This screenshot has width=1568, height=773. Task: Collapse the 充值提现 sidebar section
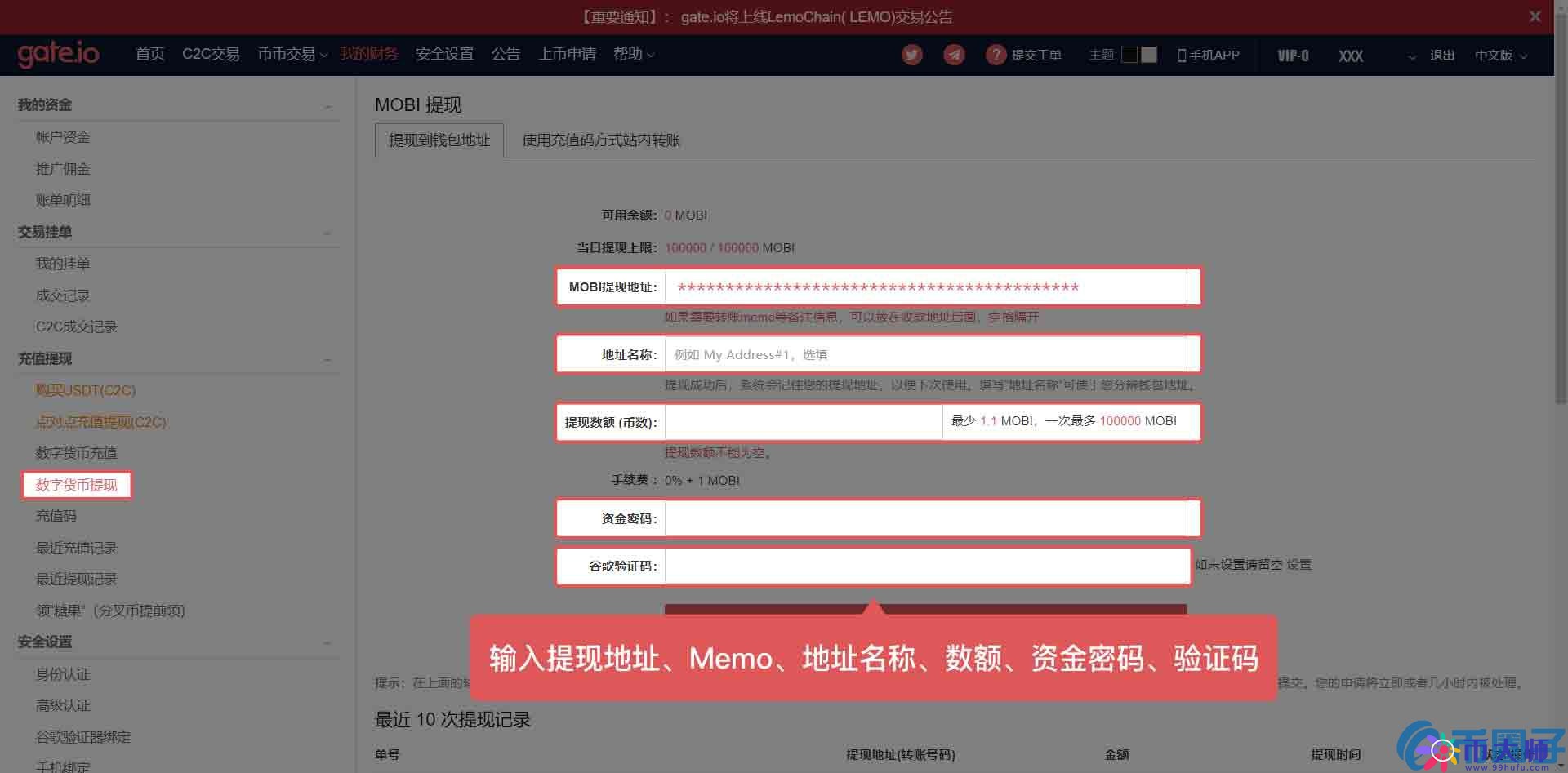tap(327, 360)
